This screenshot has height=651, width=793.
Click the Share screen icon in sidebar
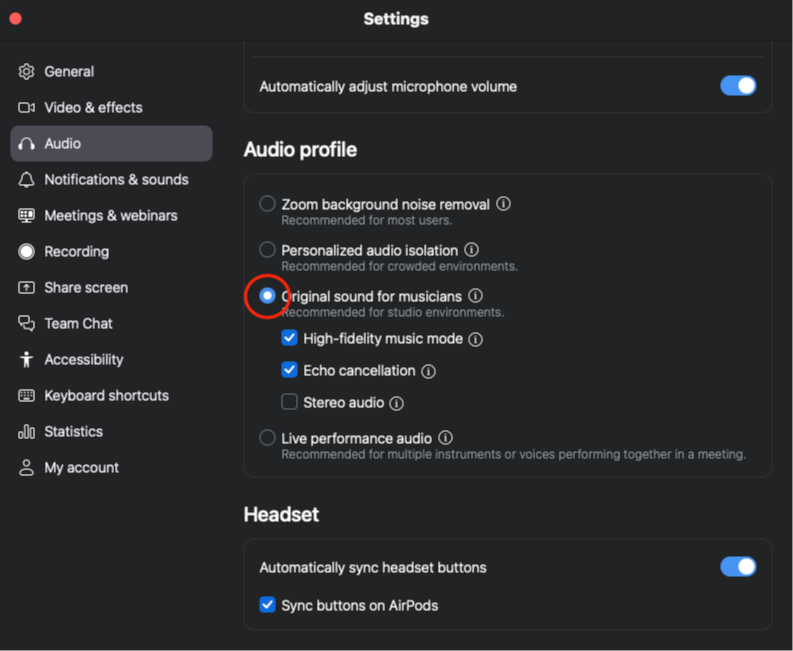(x=27, y=288)
